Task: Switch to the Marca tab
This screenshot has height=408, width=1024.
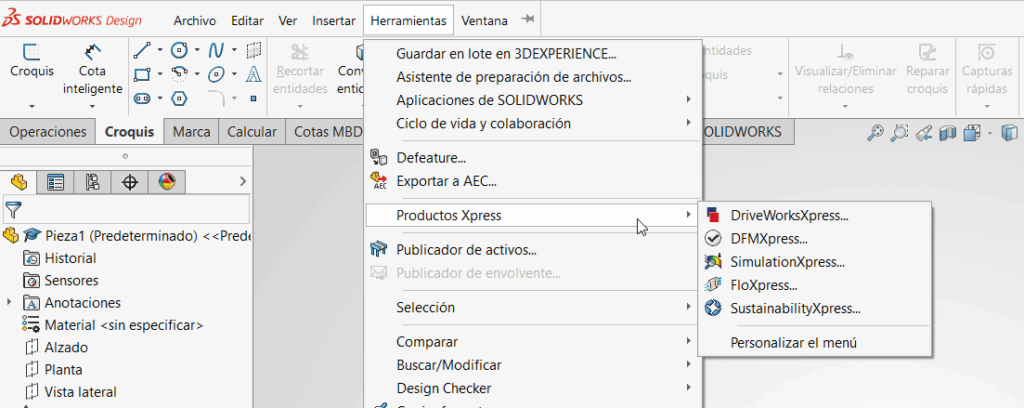Action: [191, 132]
